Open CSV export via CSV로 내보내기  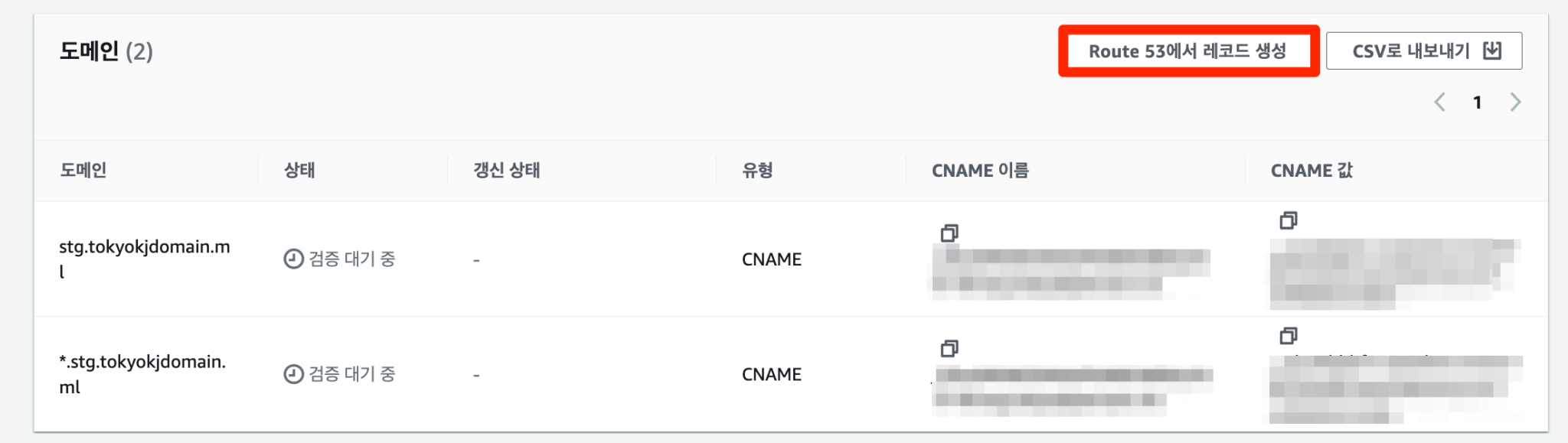[x=1424, y=50]
